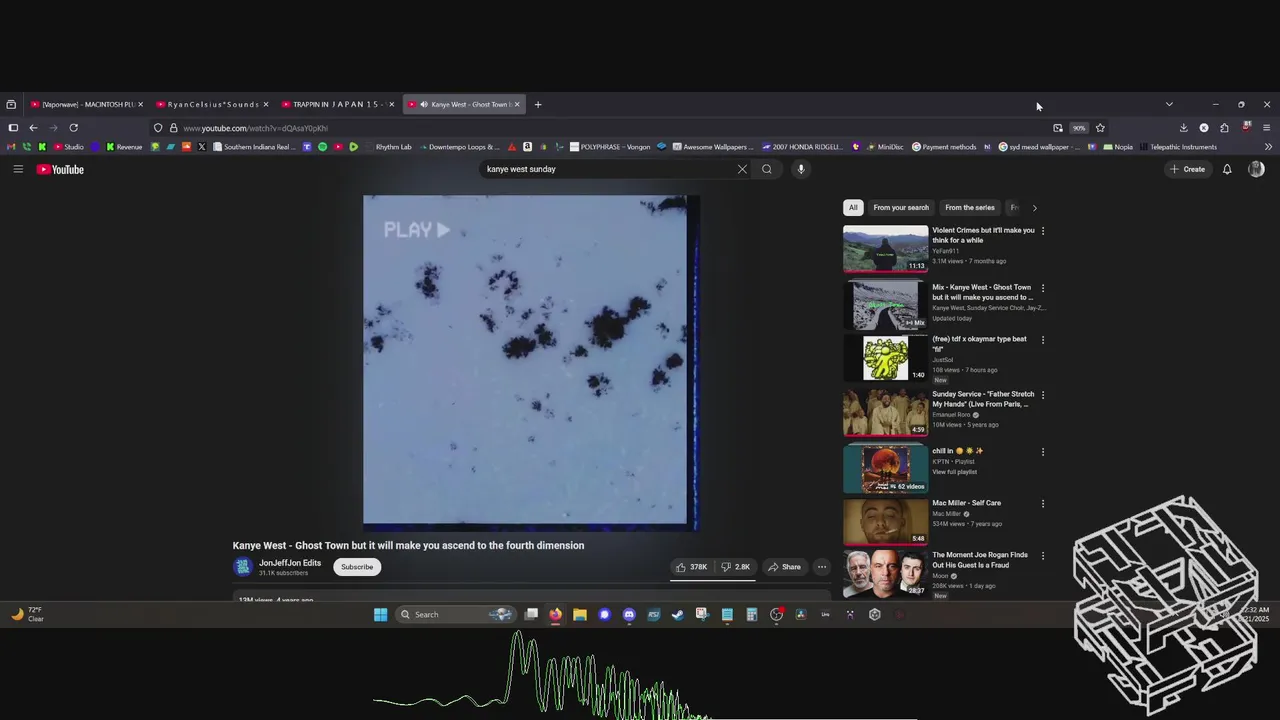This screenshot has width=1280, height=720.
Task: Open the Telepathic Instruments bookmark
Action: click(x=1176, y=147)
